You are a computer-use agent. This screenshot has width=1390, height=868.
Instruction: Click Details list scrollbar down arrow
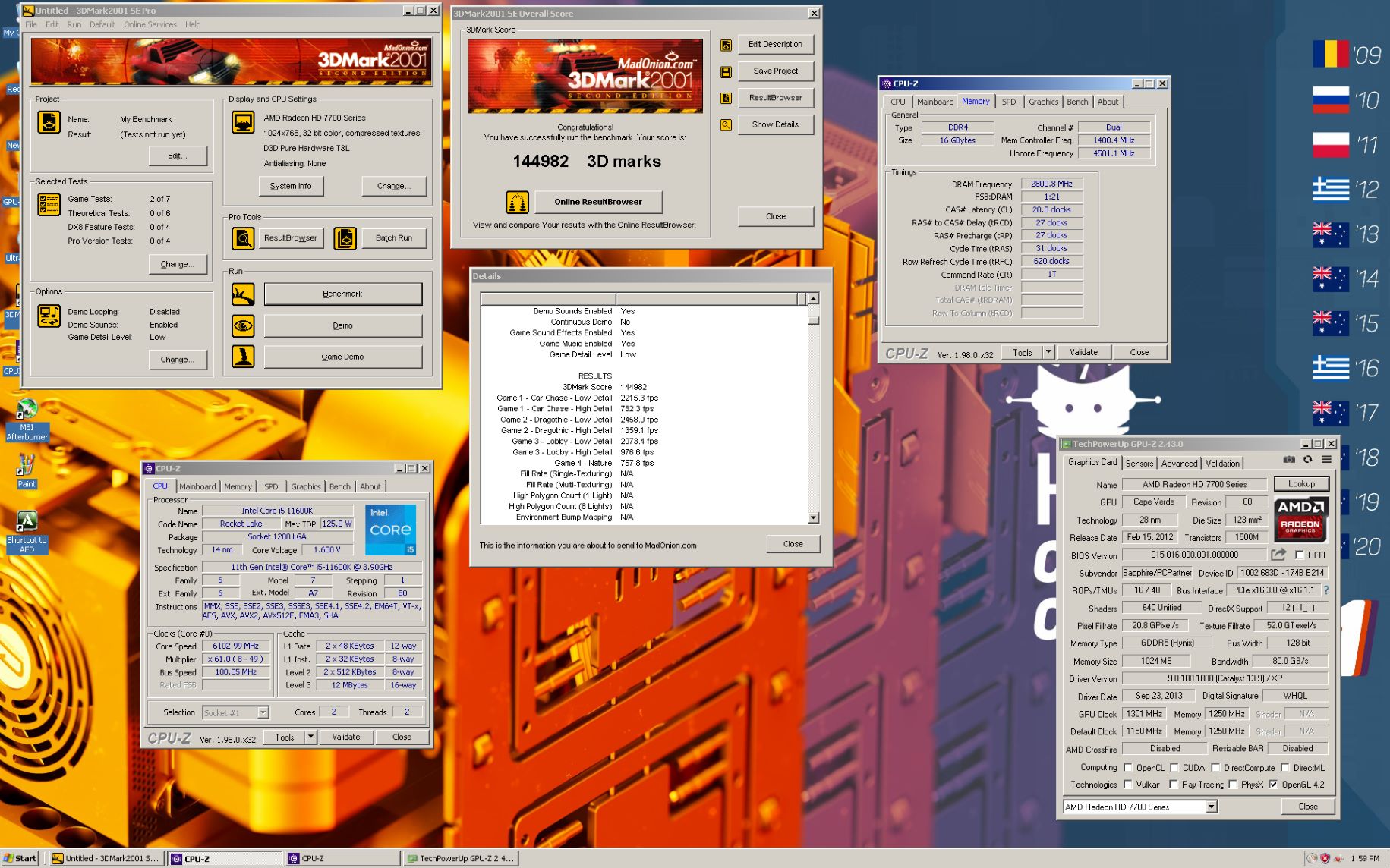(813, 518)
